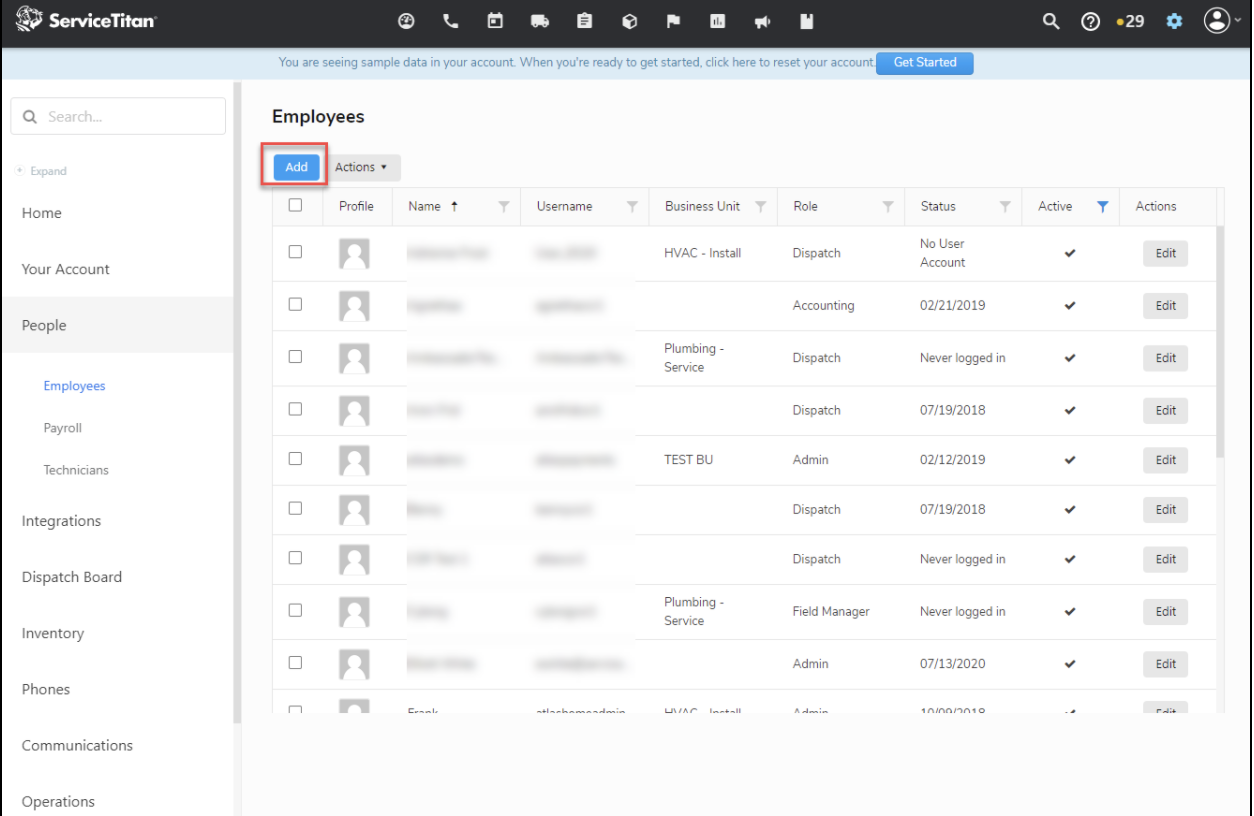The width and height of the screenshot is (1254, 816).
Task: Open the Role column filter
Action: tap(888, 207)
